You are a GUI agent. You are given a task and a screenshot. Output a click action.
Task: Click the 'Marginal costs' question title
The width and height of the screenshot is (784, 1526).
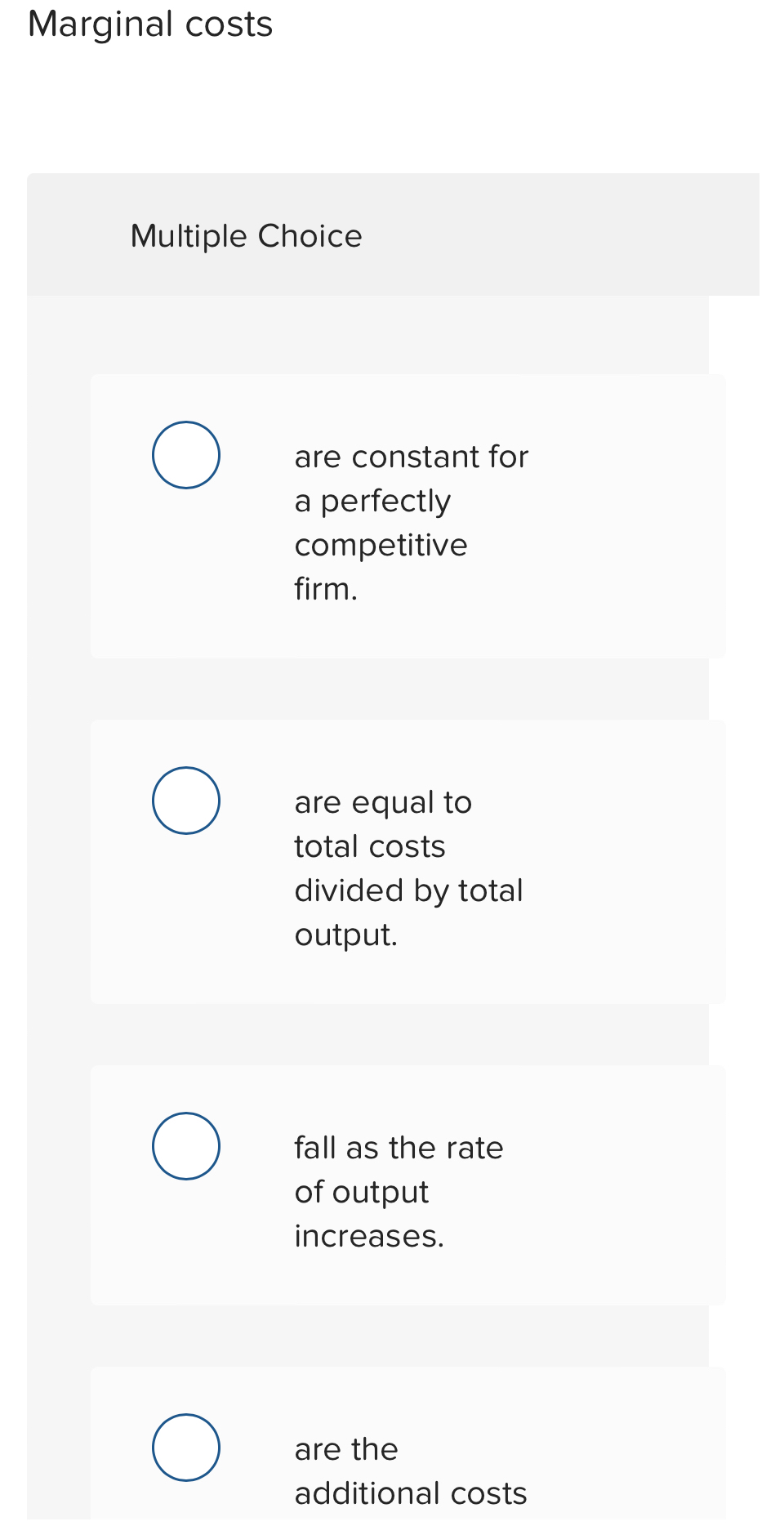pyautogui.click(x=150, y=25)
